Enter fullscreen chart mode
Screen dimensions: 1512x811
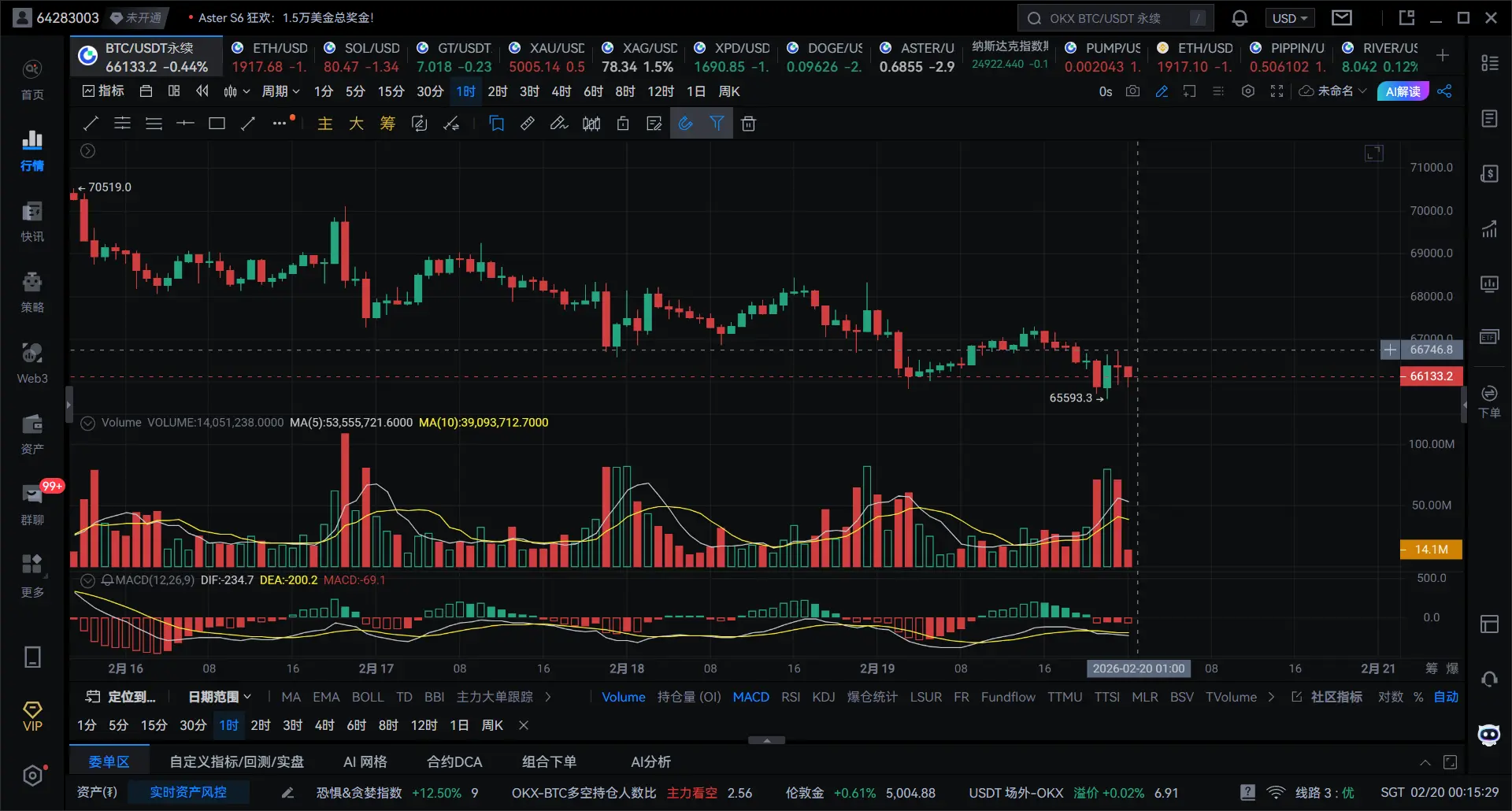(x=1277, y=91)
